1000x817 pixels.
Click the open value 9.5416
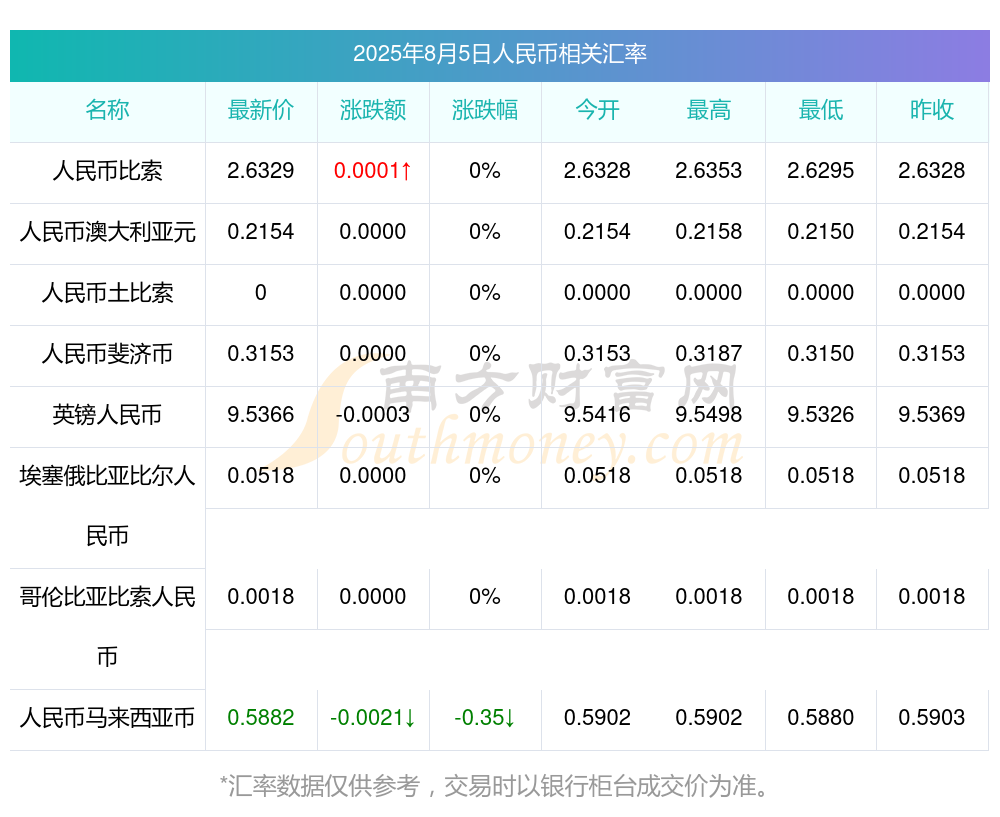pos(597,414)
